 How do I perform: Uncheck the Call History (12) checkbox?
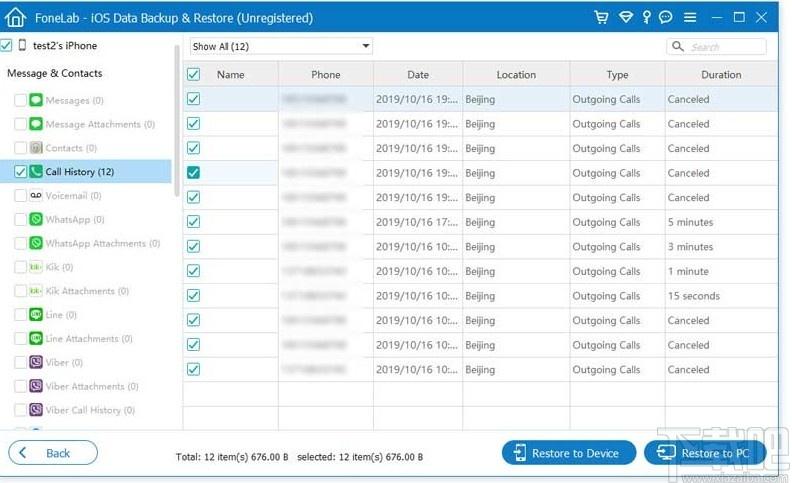tap(20, 171)
